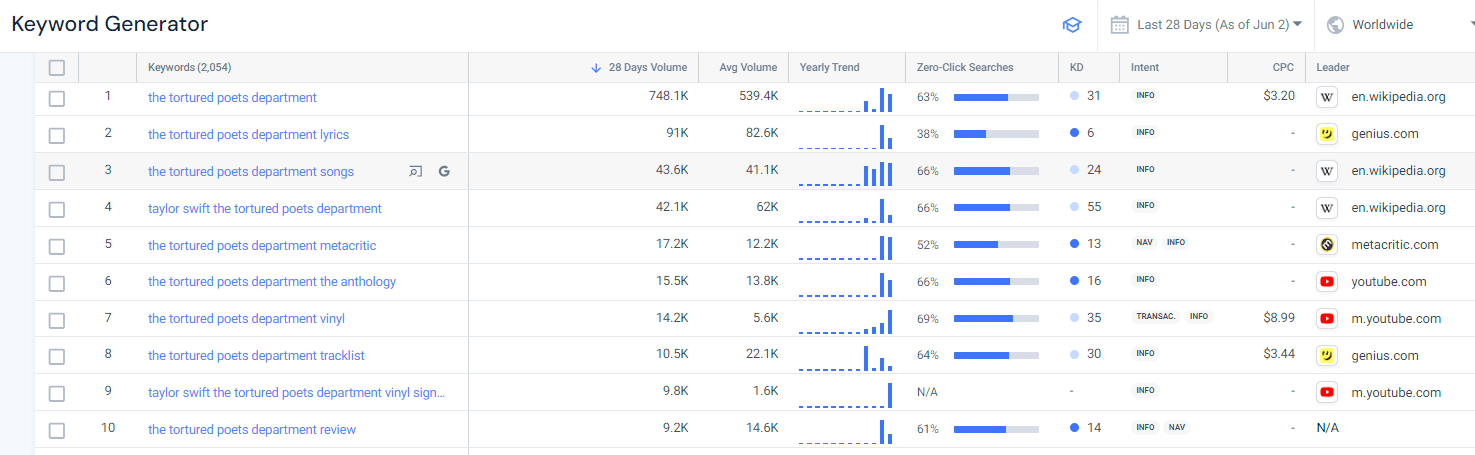Sort by Avg Volume column header
The height and width of the screenshot is (455, 1475).
[x=748, y=68]
